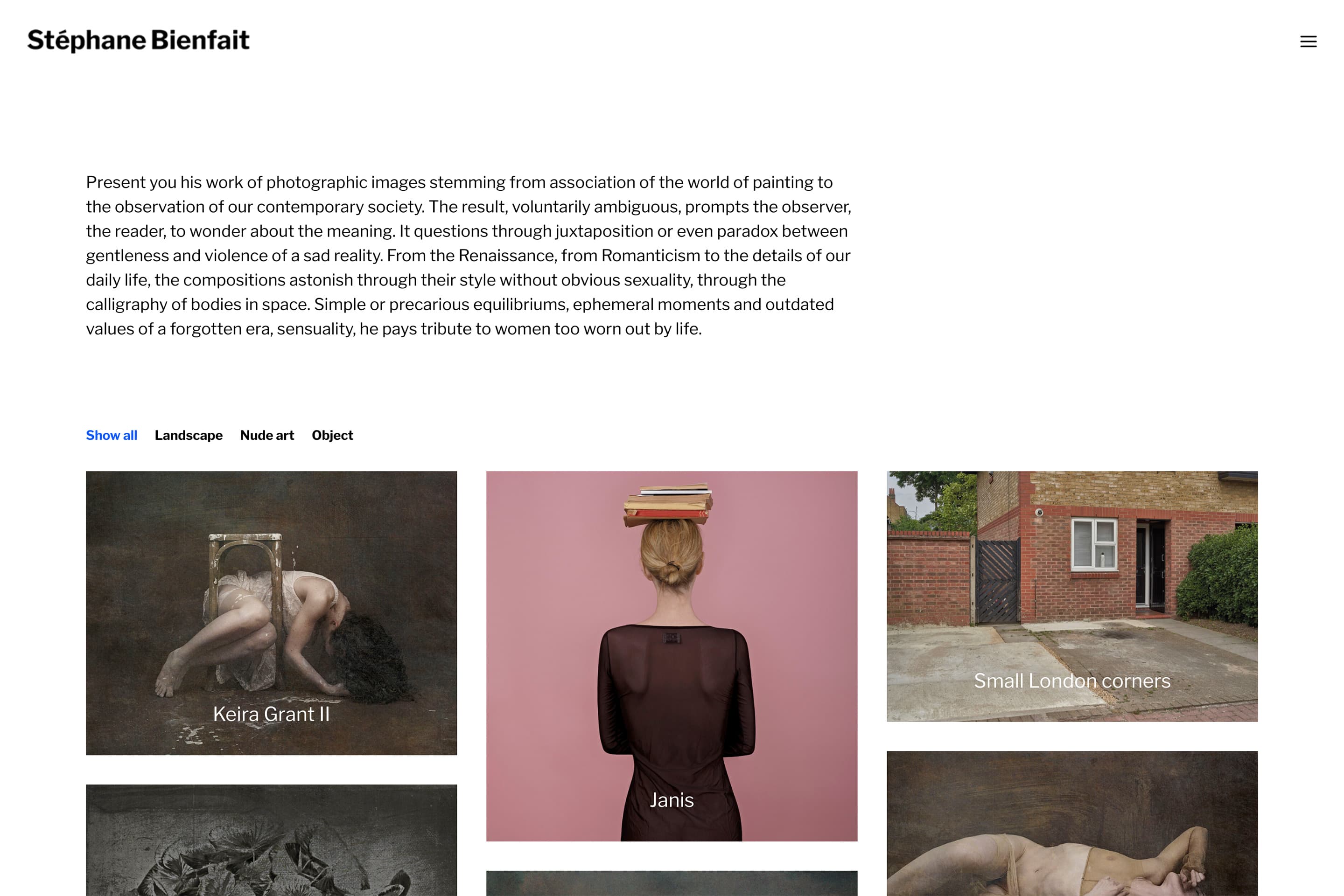
Task: Open the Keira Grant II gallery thumbnail
Action: (x=271, y=612)
